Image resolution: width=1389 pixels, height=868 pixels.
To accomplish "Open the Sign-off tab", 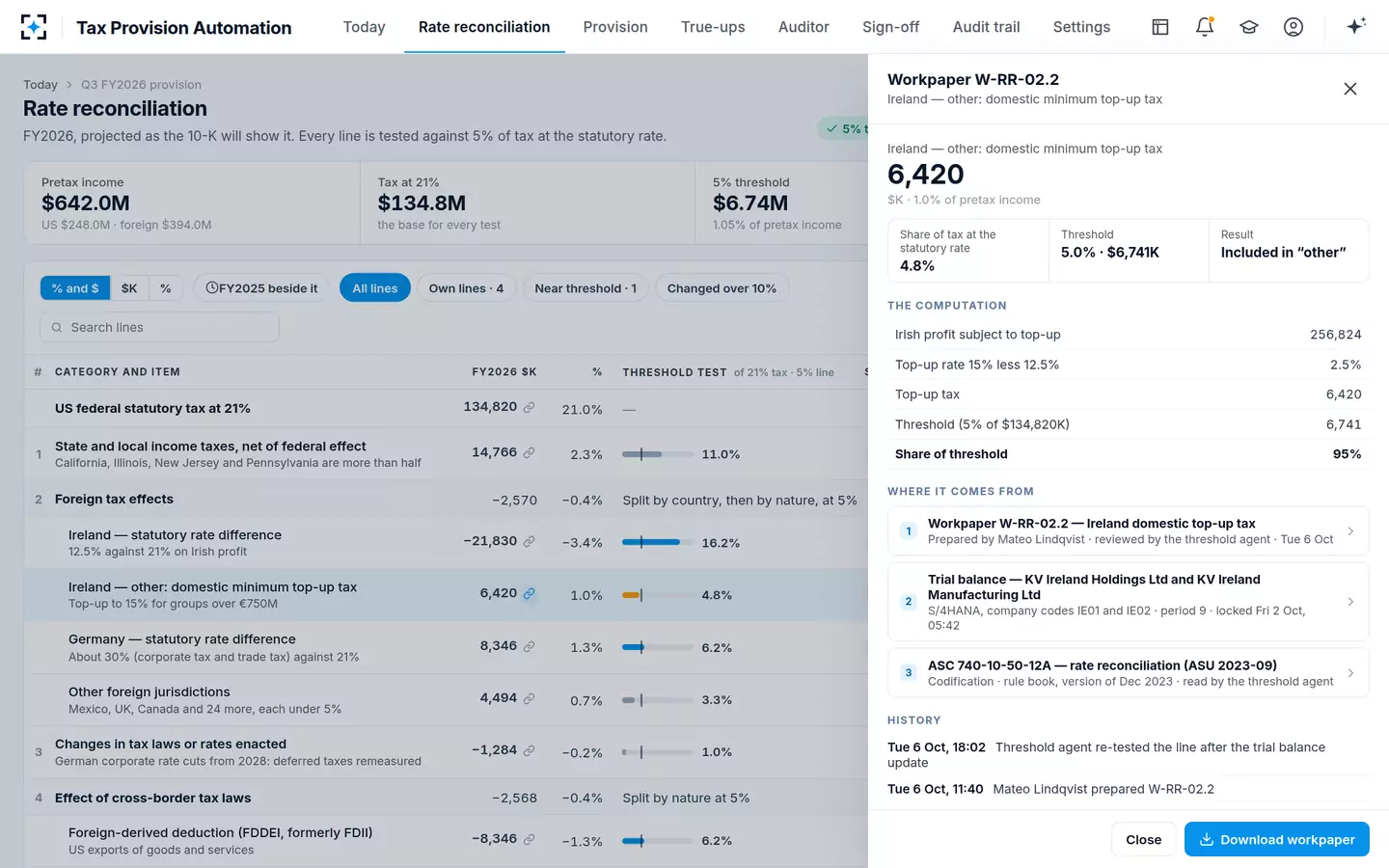I will click(890, 27).
